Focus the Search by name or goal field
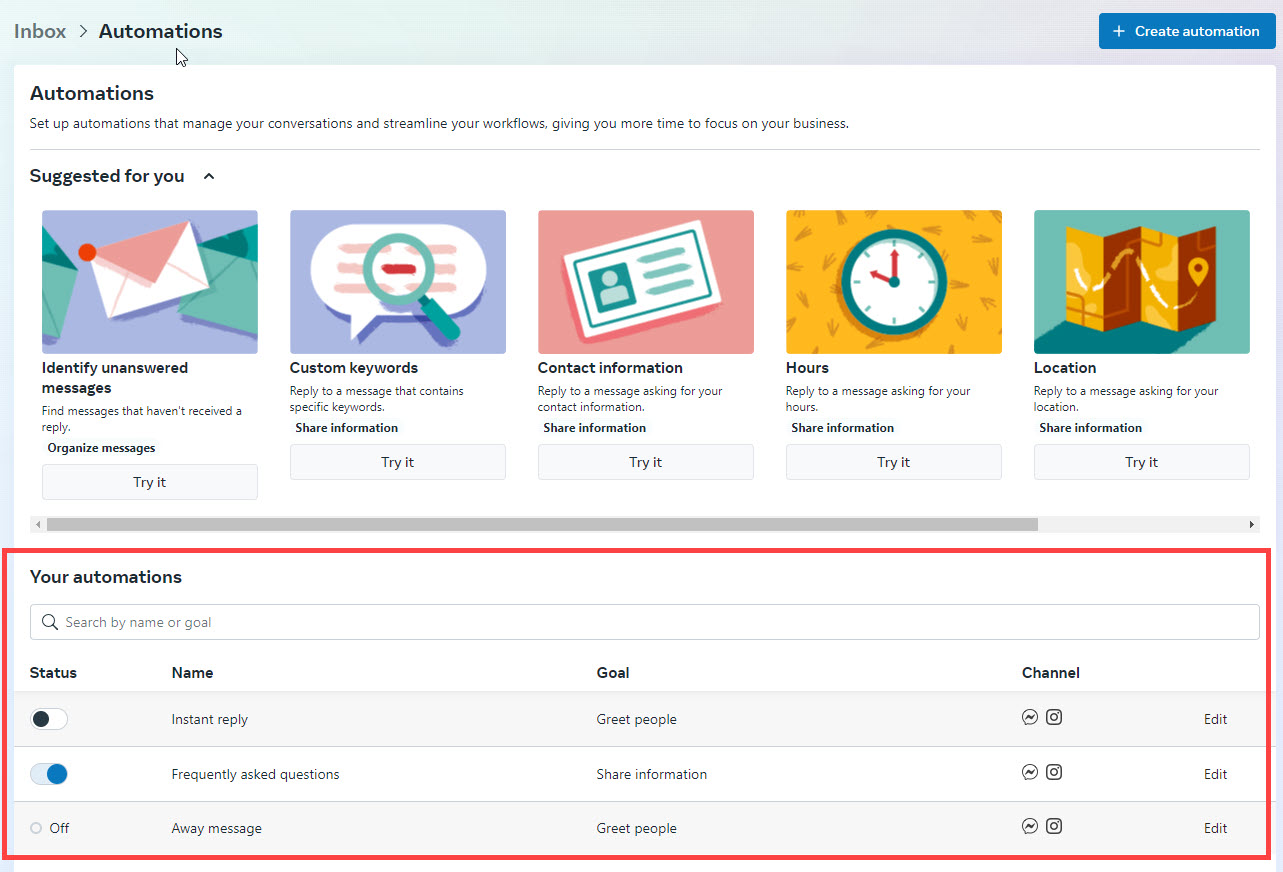The image size is (1283, 872). coord(650,622)
